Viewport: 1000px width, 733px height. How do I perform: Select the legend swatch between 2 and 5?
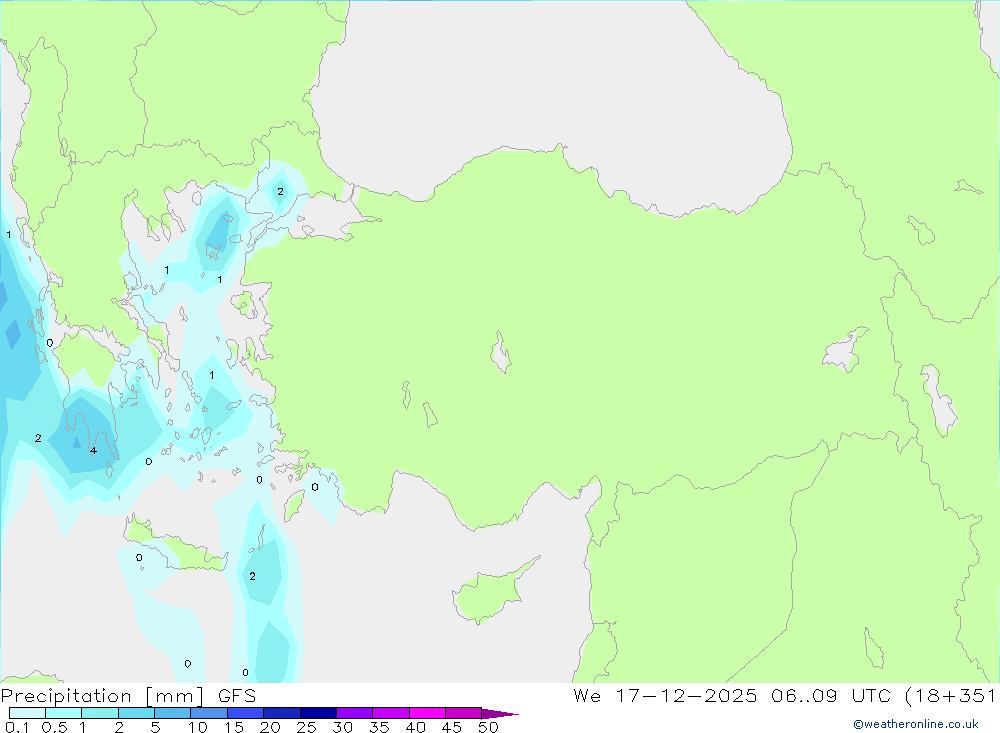pyautogui.click(x=136, y=713)
